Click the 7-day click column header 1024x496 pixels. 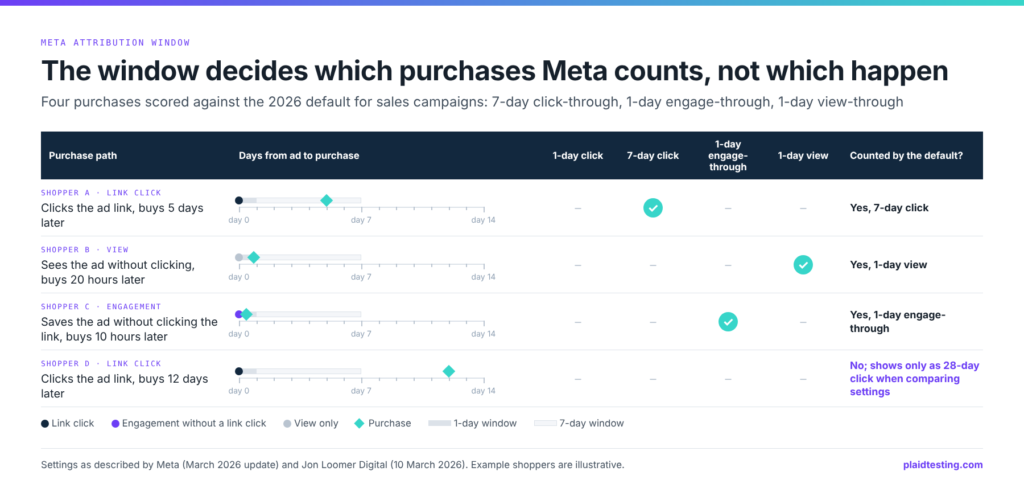[652, 156]
